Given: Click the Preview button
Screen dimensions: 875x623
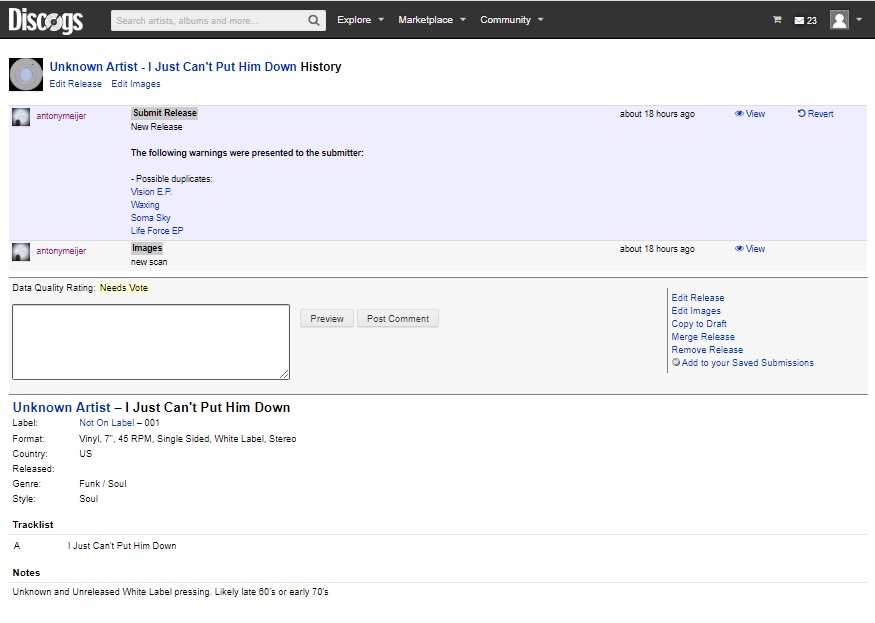Looking at the screenshot, I should coord(327,318).
